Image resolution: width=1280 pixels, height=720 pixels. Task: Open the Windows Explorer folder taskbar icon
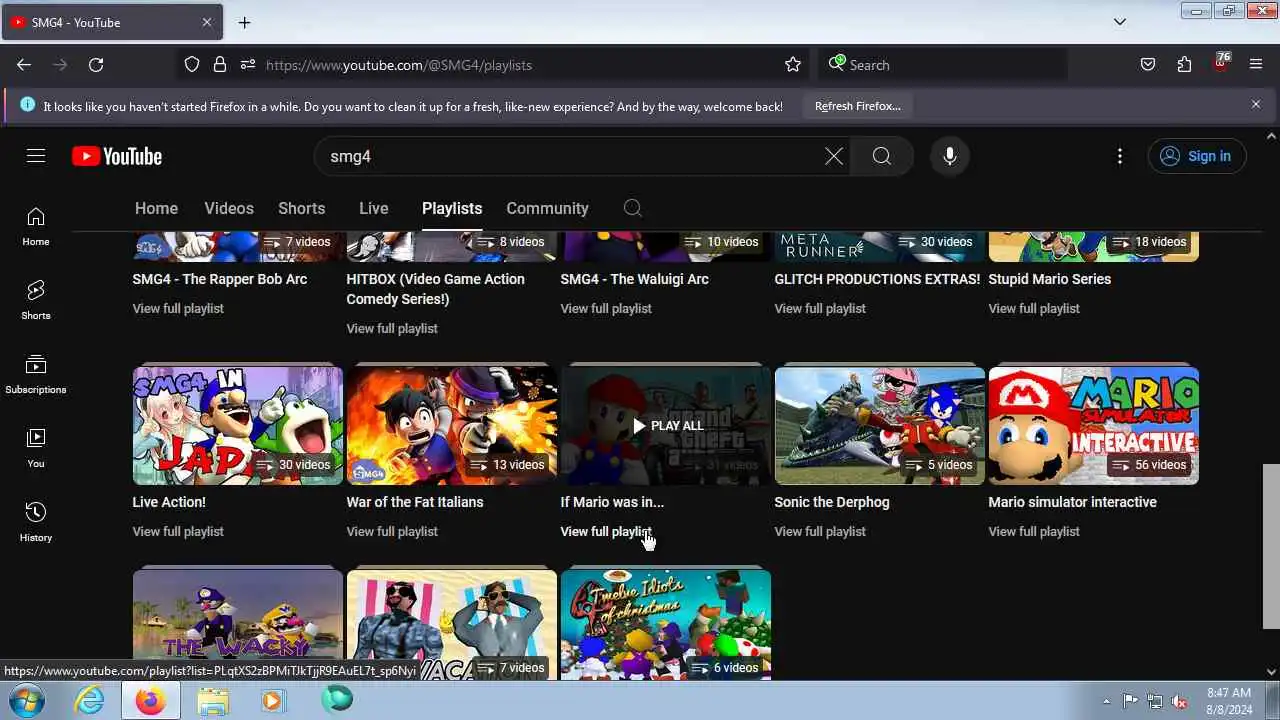point(213,700)
